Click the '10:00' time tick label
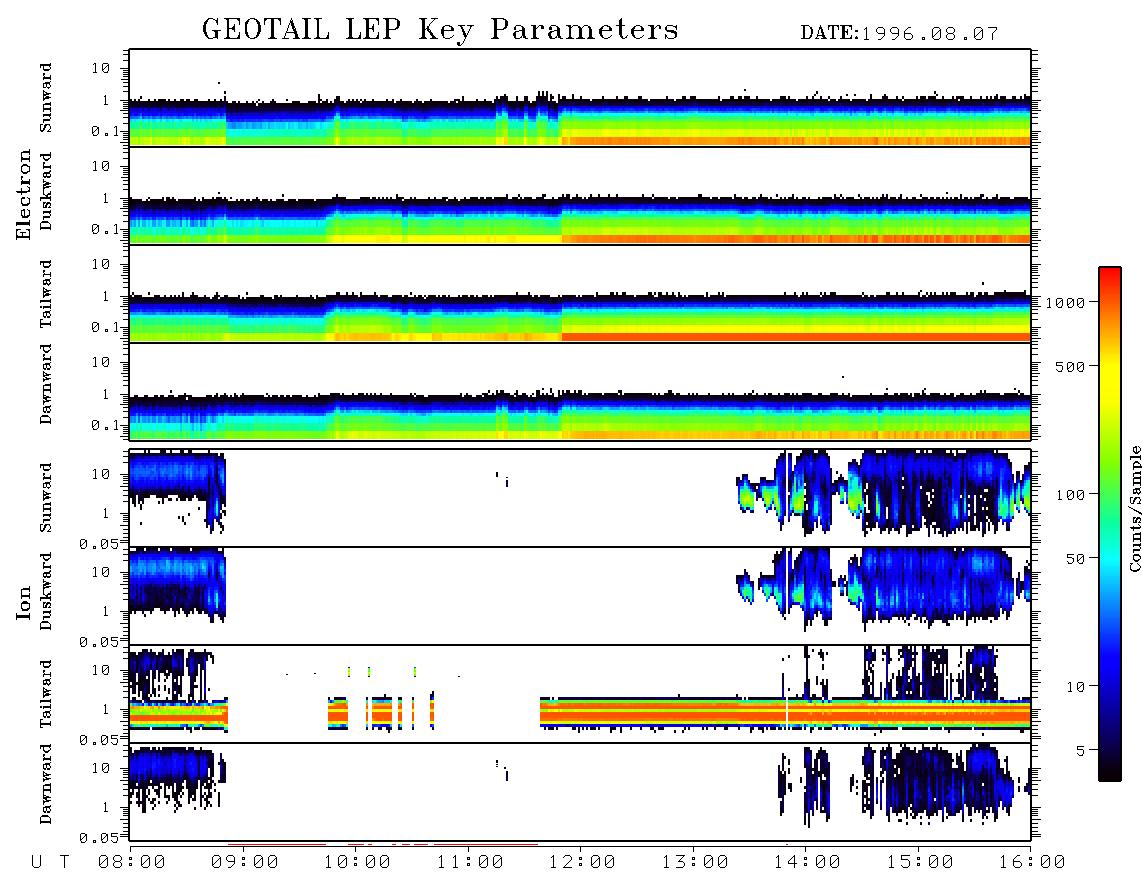 pyautogui.click(x=357, y=862)
